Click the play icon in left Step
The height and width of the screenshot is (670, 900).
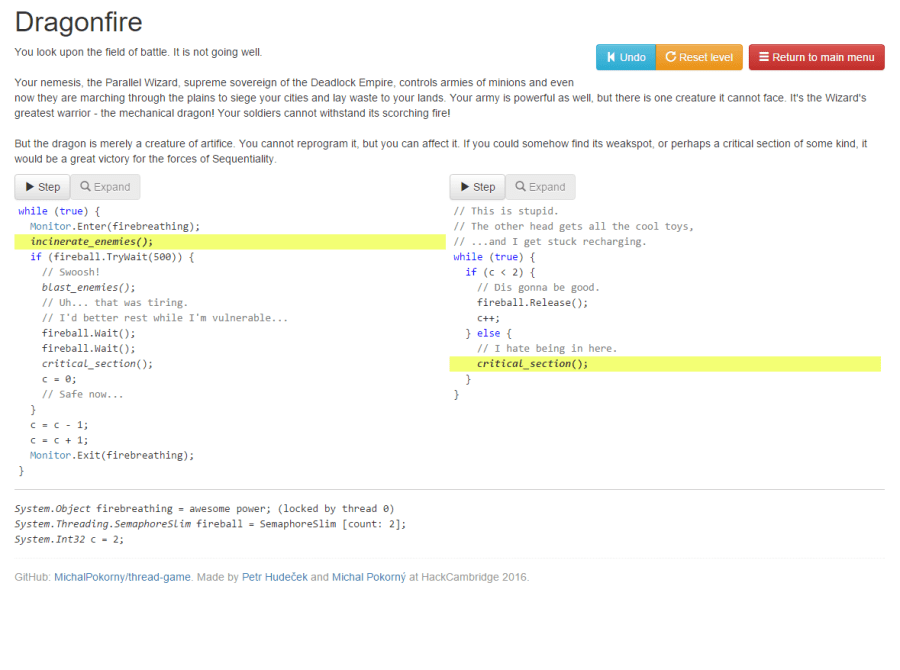[x=30, y=187]
